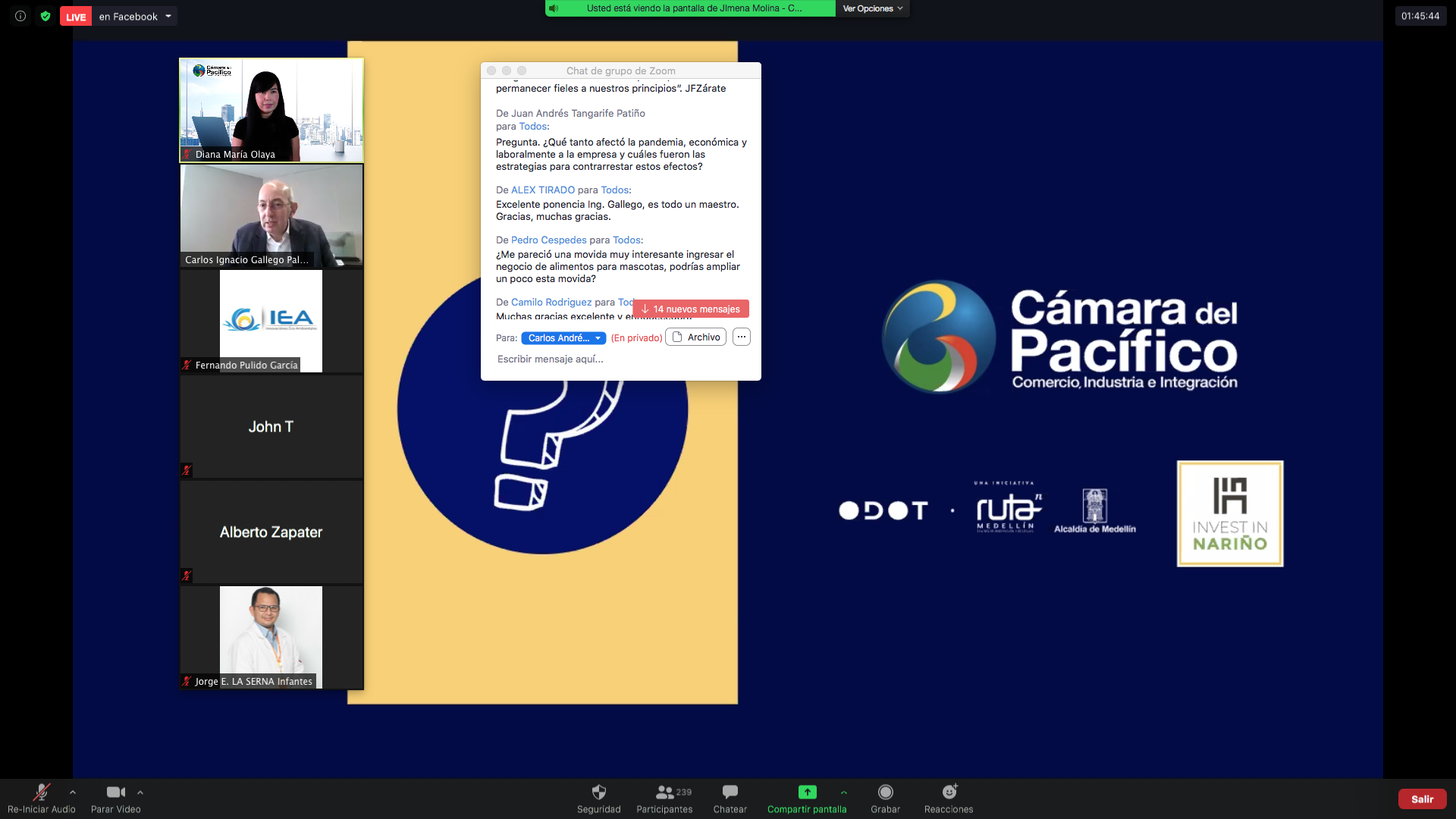Screen dimensions: 1456x819
Task: Select Diana María Olaya video thumbnail
Action: (x=271, y=110)
